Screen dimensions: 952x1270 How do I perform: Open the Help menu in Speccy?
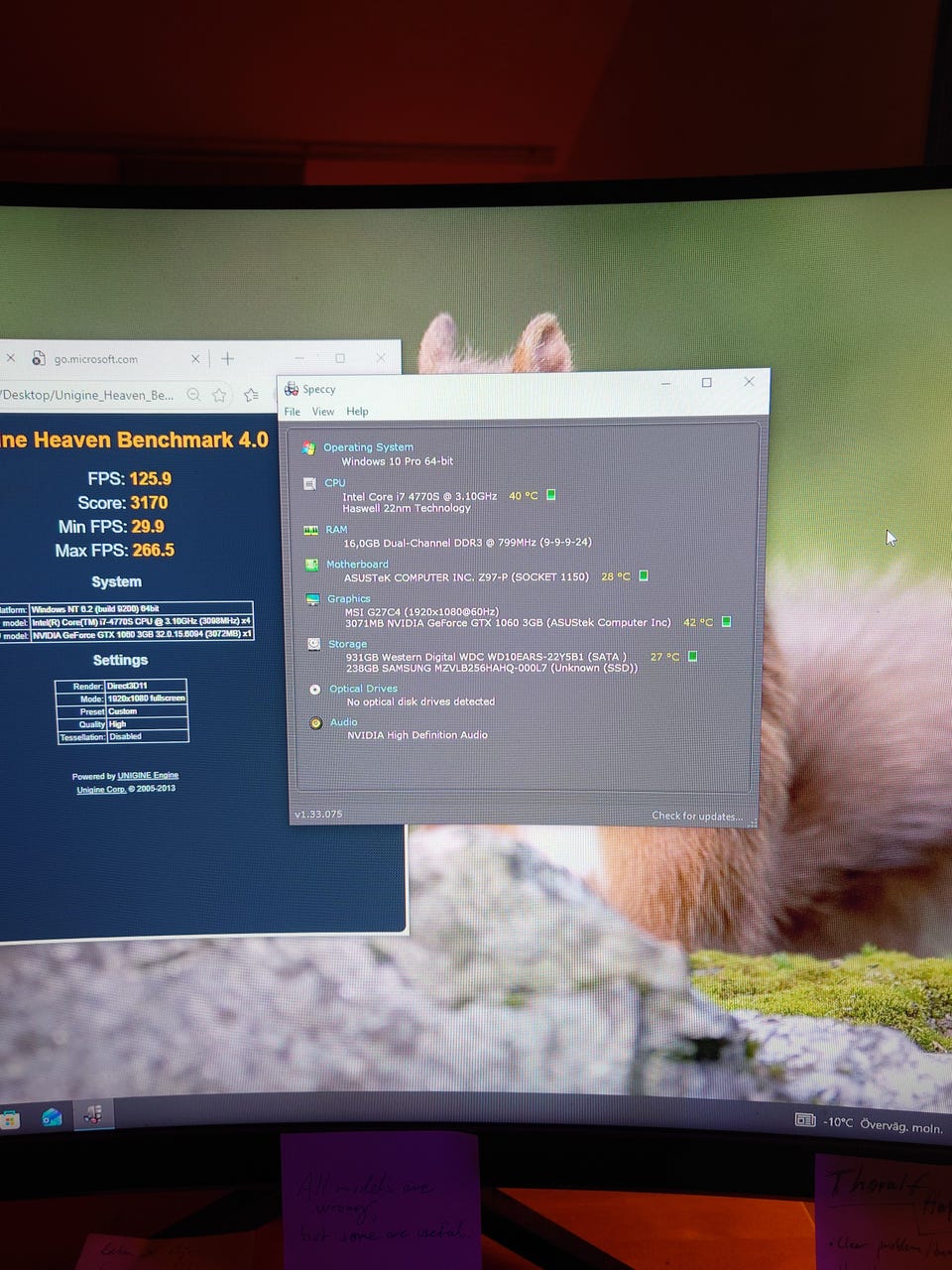357,412
